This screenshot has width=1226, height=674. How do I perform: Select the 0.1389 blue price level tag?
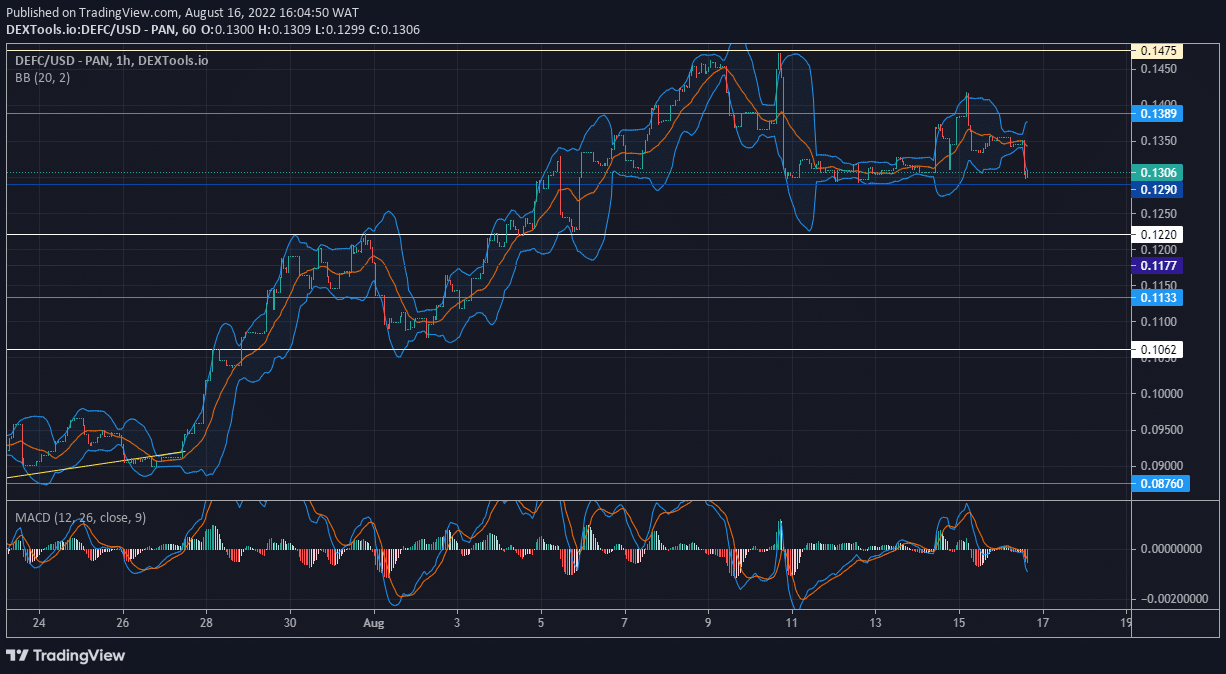pos(1157,114)
